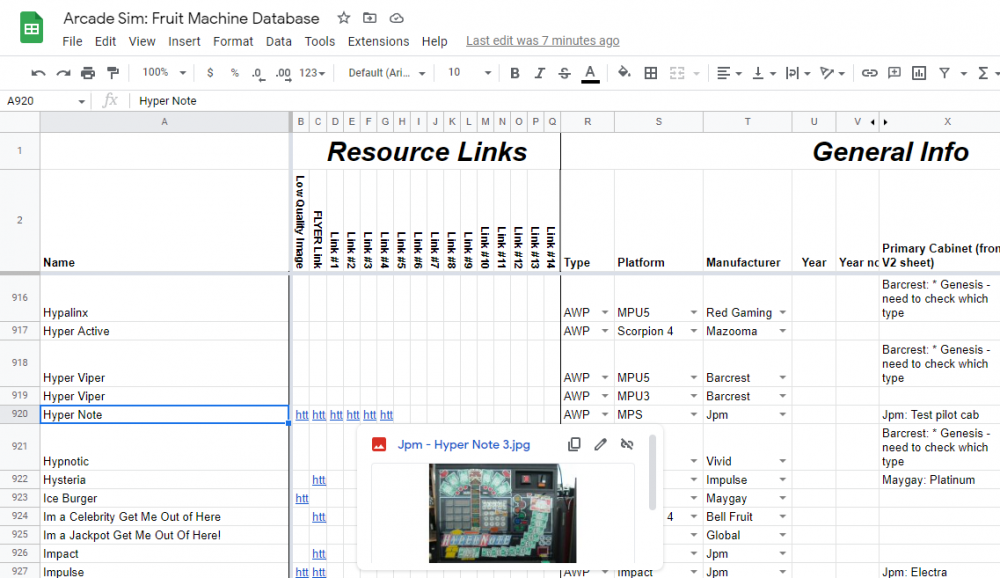Print the spreadsheet
The width and height of the screenshot is (1000, 578).
[88, 73]
